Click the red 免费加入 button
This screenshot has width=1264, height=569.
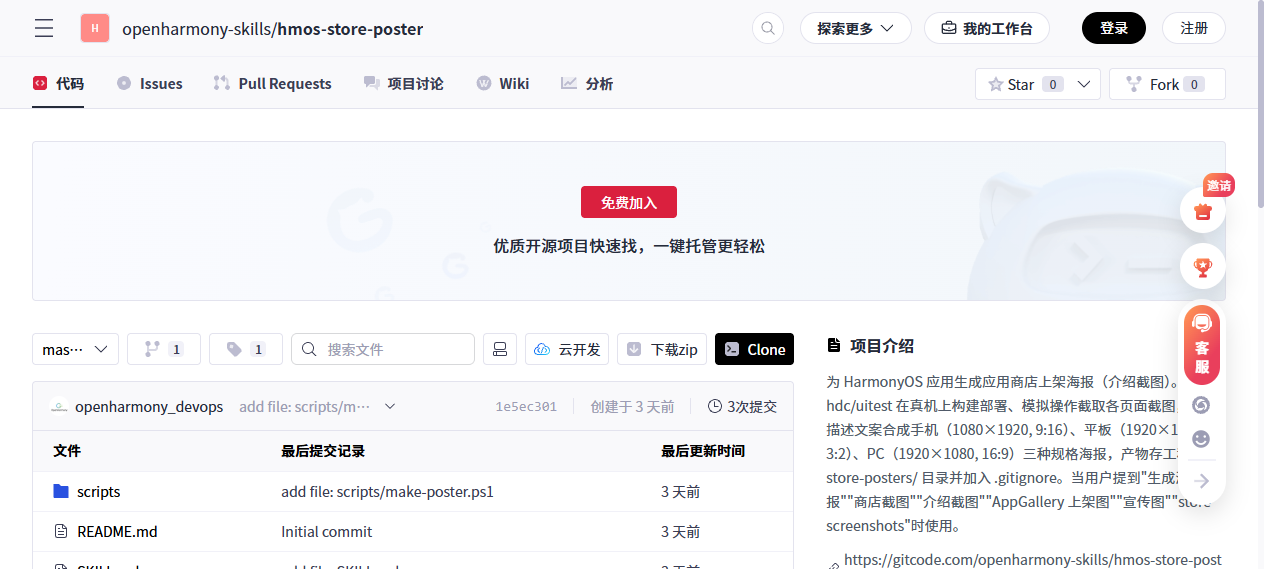click(629, 202)
